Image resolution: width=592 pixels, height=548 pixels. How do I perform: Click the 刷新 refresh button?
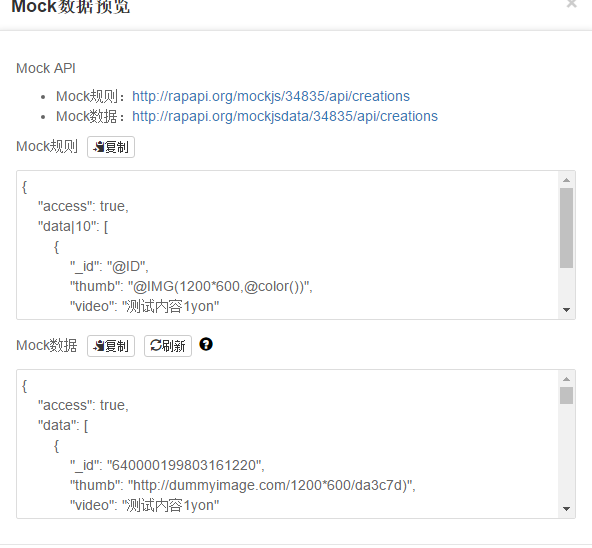[168, 346]
